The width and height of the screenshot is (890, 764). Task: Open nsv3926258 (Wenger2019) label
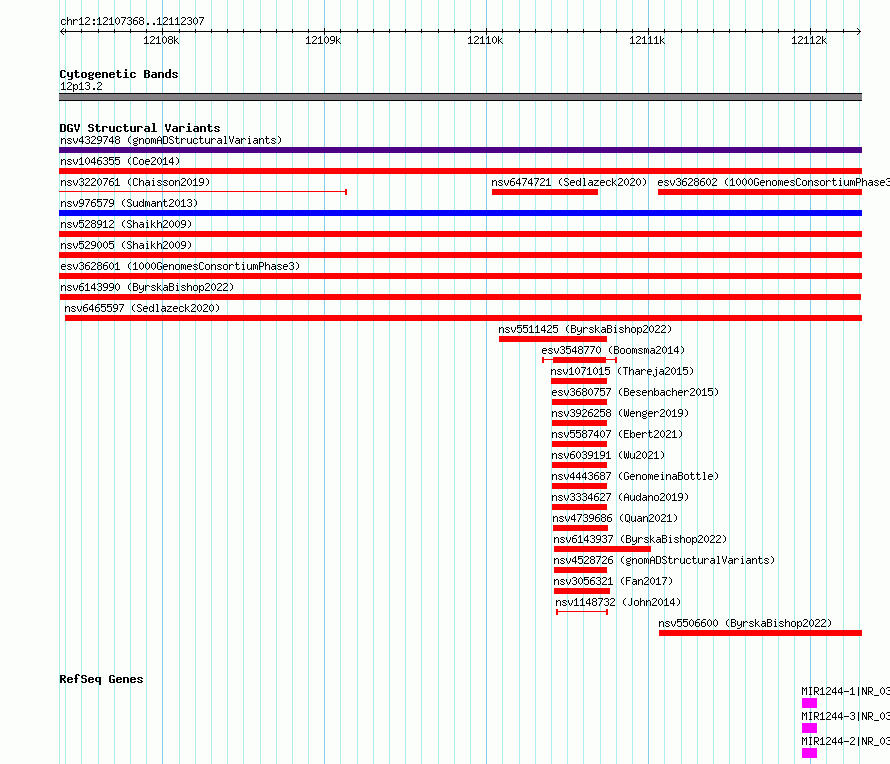(x=620, y=413)
